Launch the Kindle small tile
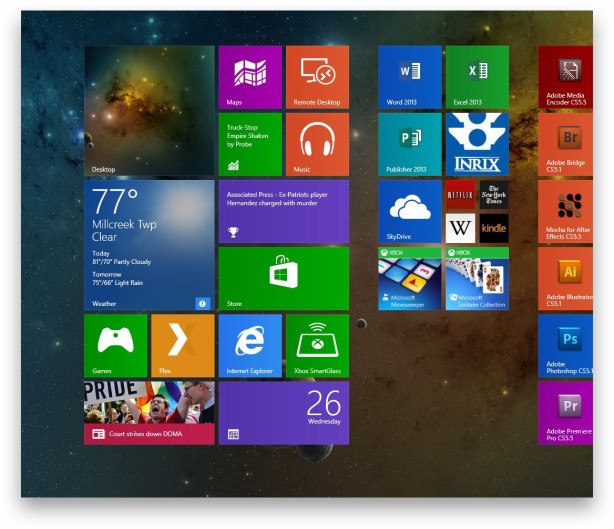 [494, 228]
